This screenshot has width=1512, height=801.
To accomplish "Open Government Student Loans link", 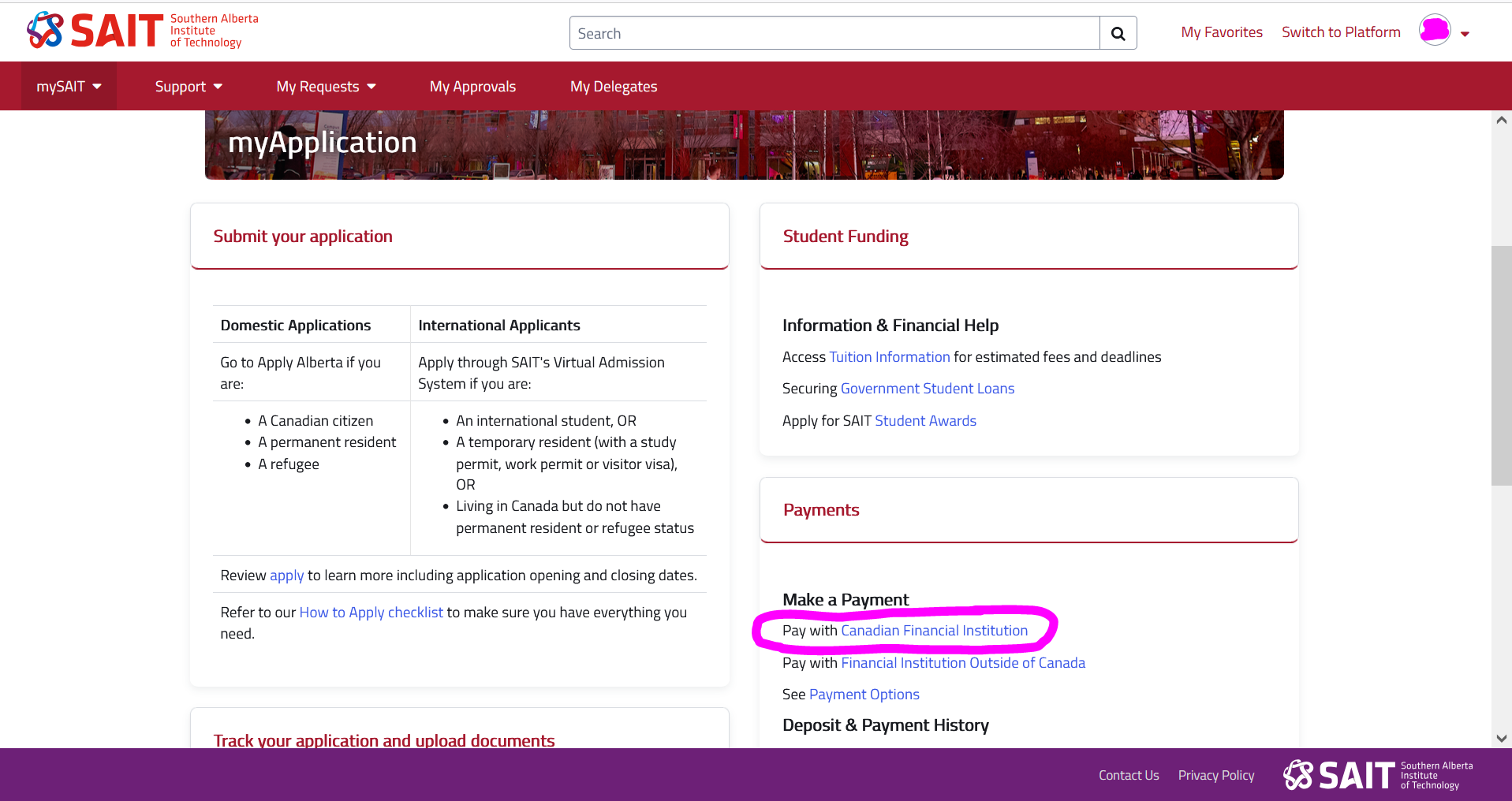I will click(x=928, y=389).
